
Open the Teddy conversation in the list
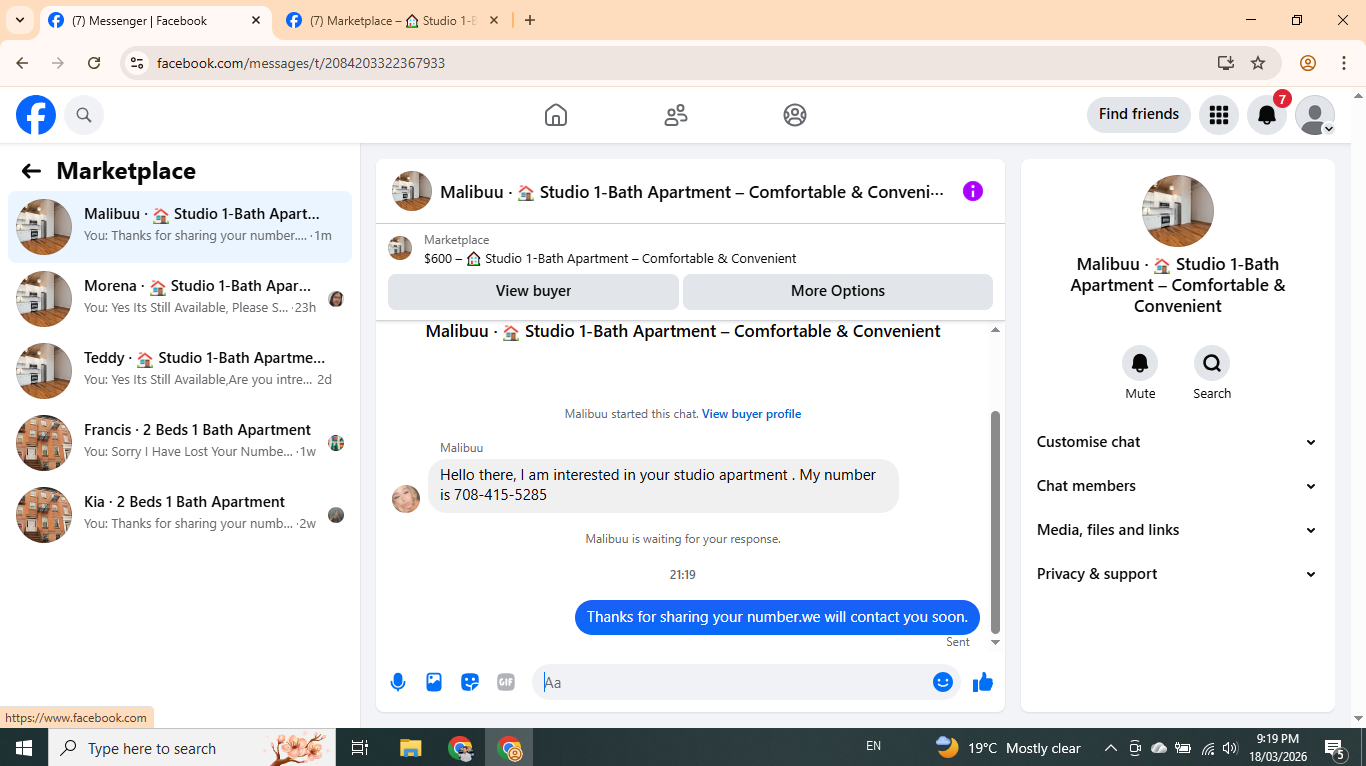(x=180, y=371)
